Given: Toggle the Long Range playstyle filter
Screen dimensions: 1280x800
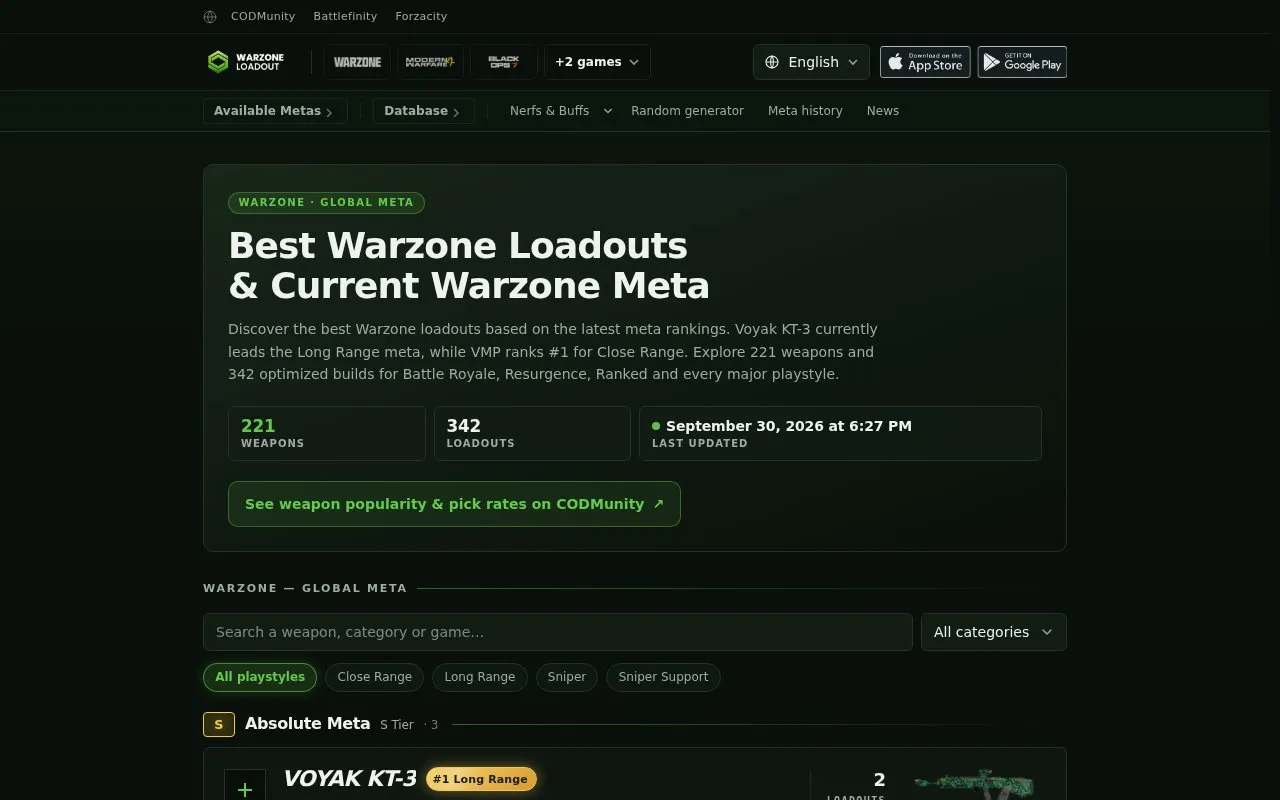Looking at the screenshot, I should point(480,677).
